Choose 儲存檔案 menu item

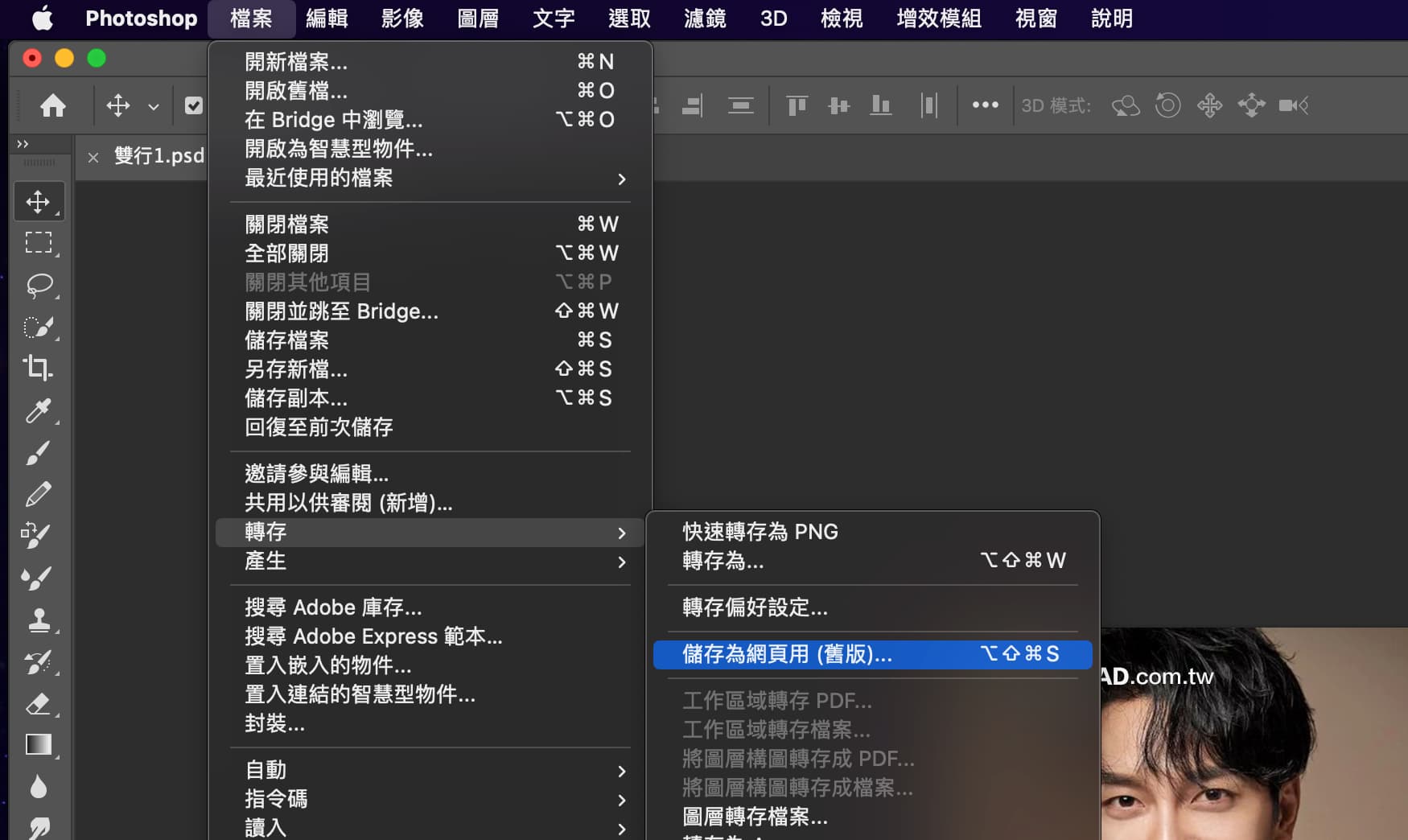(430, 340)
